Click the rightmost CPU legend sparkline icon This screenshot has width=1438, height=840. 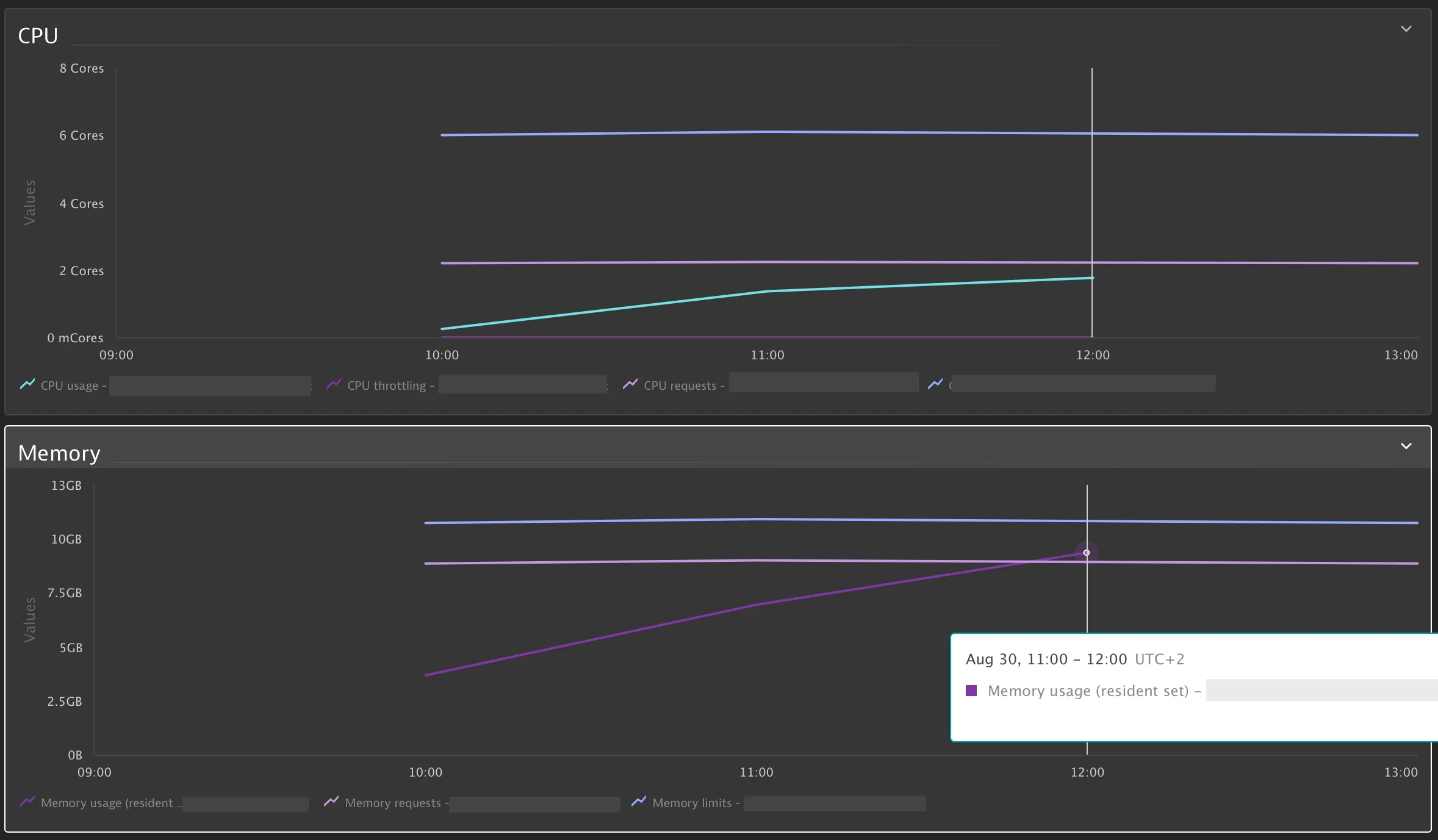tap(936, 384)
